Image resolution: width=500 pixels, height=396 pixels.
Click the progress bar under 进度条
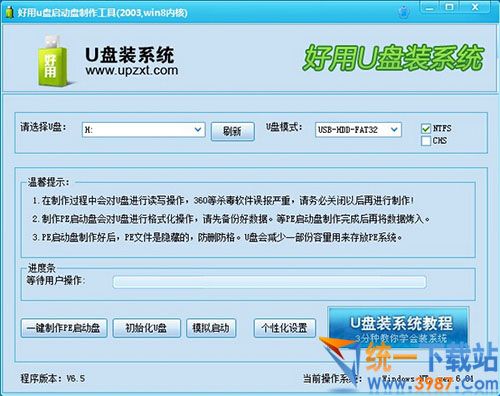click(x=269, y=282)
